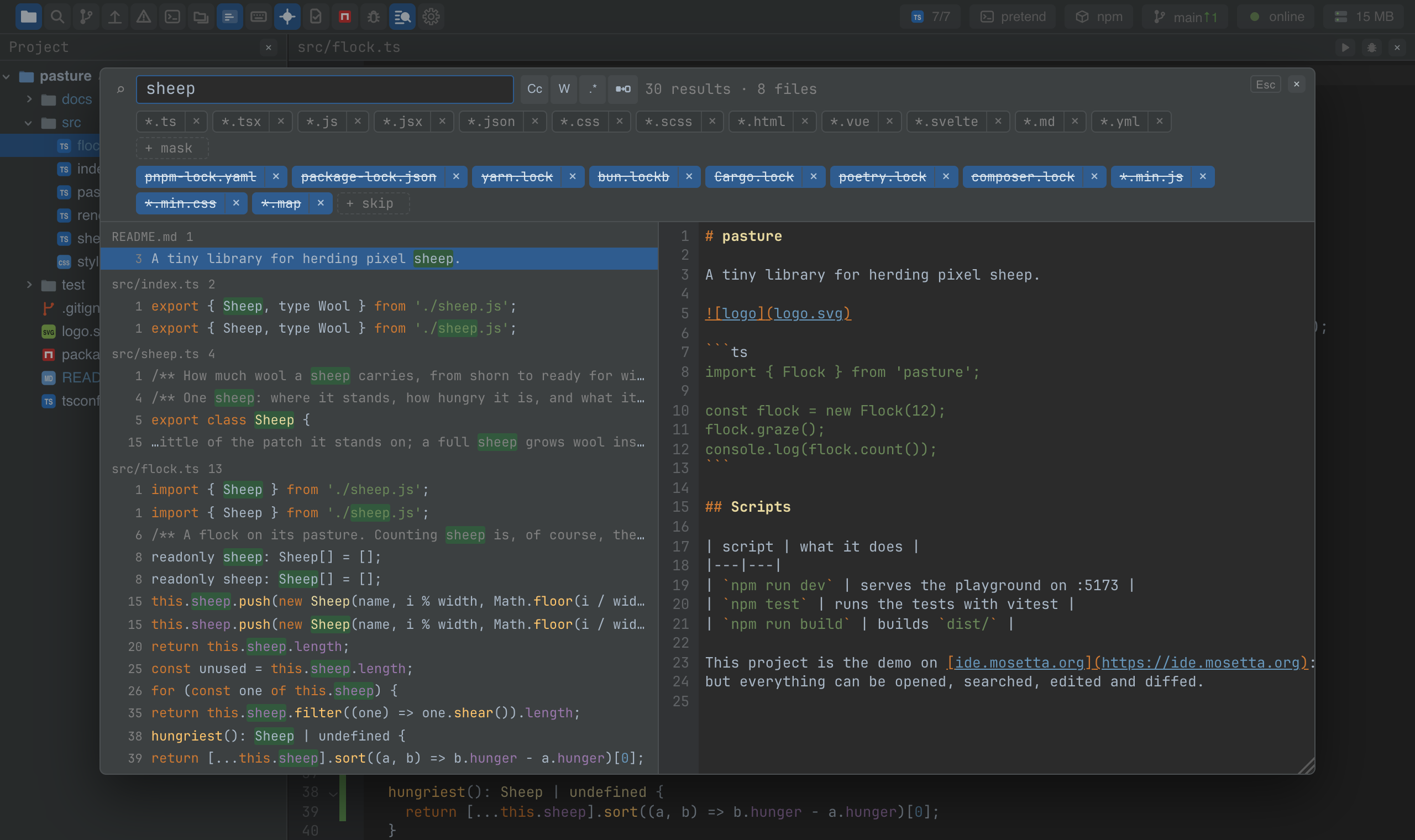Screen dimensions: 1415x840
Task: Click the keyboard icon in toolbar
Action: pos(259,17)
